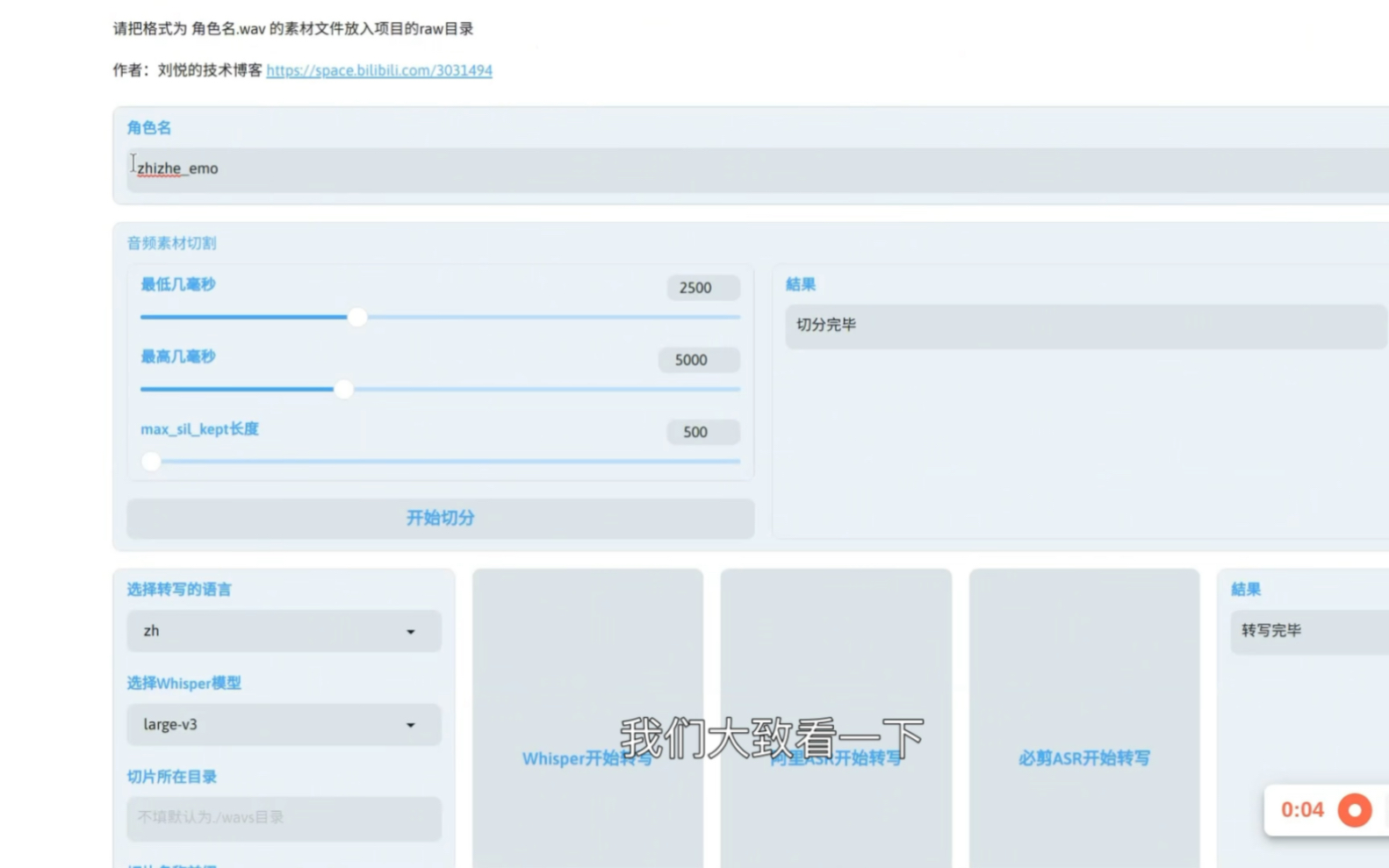This screenshot has height=868, width=1389.
Task: Click the 角色名 label
Action: tap(149, 128)
